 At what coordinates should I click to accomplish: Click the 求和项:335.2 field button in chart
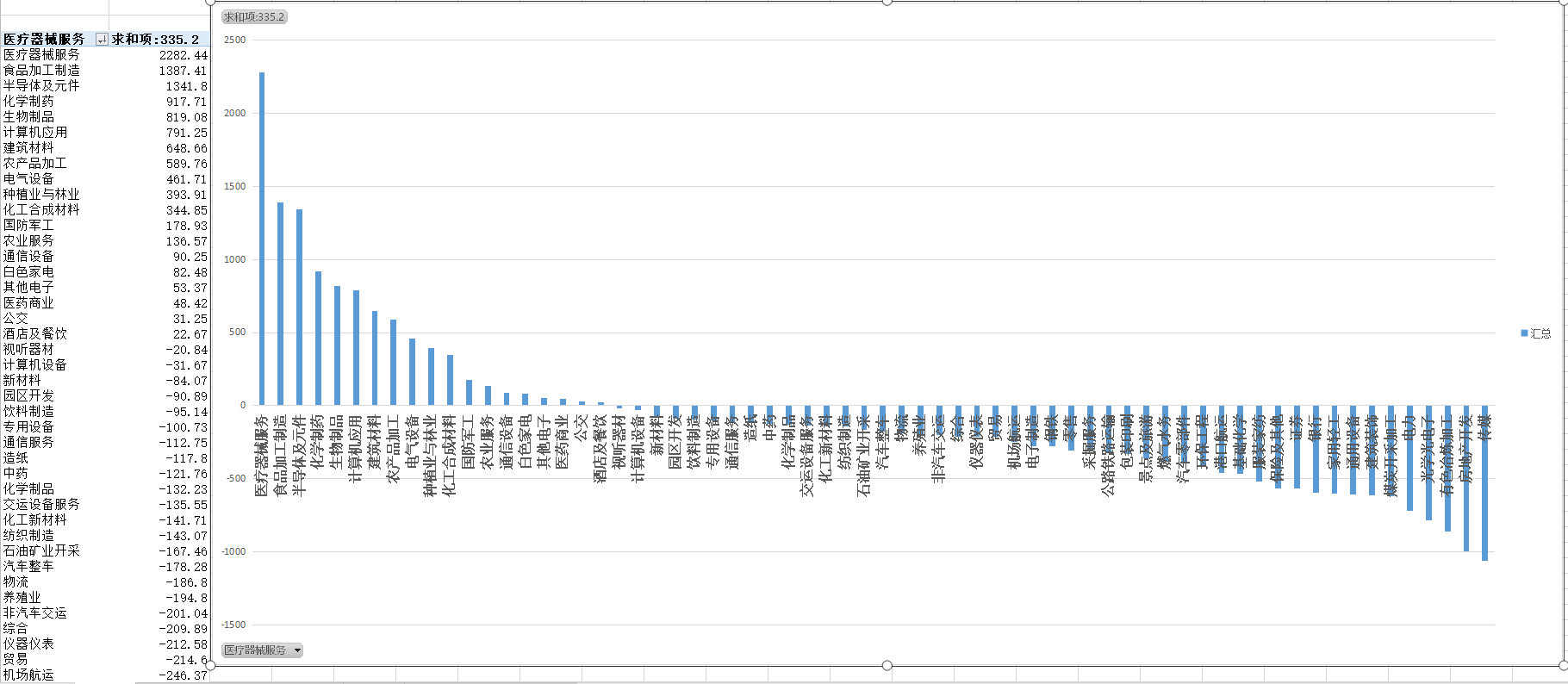click(x=253, y=17)
